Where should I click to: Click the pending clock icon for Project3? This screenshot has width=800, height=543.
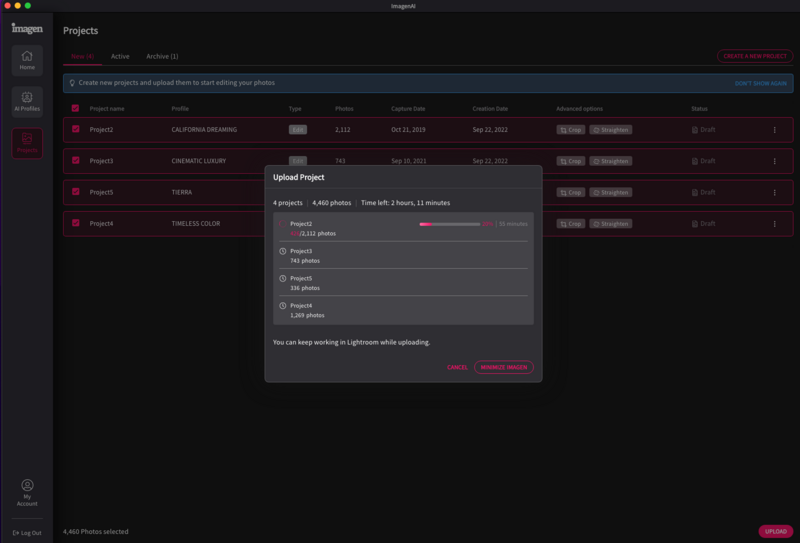pos(282,251)
